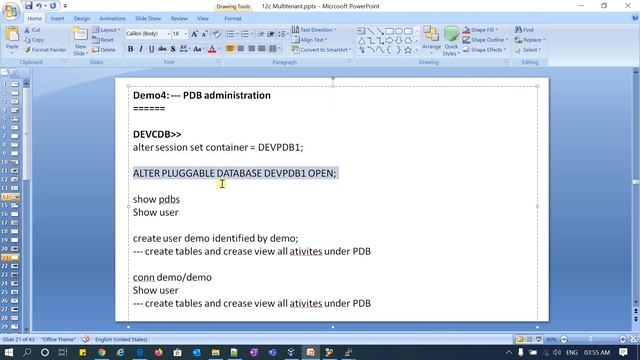Insert a text box shape
Screen dimensions: 640x360
click(361, 31)
